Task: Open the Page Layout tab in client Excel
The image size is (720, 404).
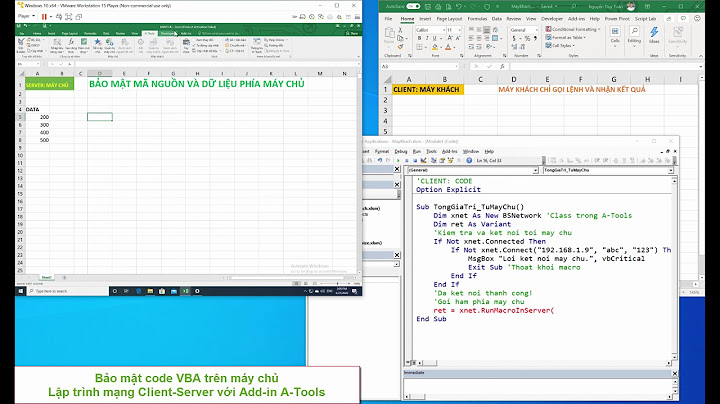Action: pos(449,19)
